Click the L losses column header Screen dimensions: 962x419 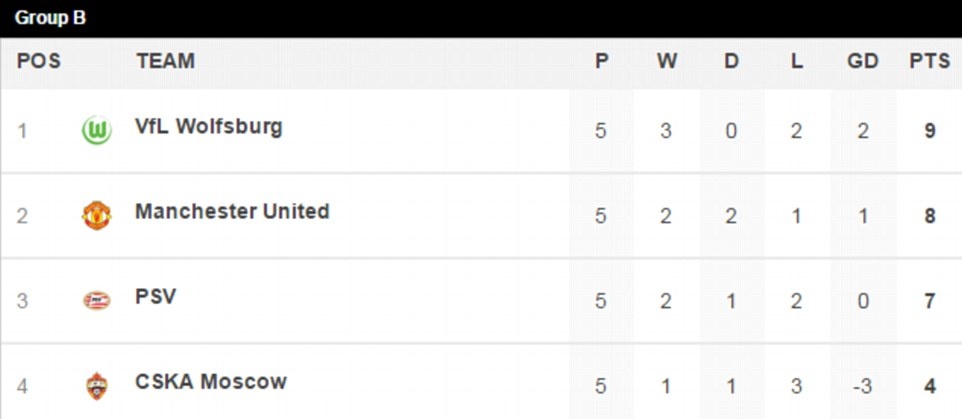coord(796,61)
